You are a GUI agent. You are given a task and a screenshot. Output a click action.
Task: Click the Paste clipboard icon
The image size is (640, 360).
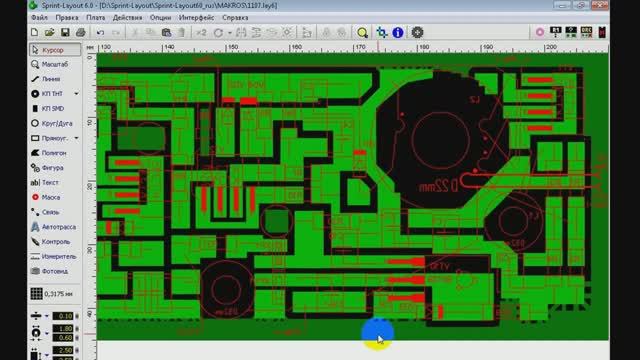tap(166, 33)
